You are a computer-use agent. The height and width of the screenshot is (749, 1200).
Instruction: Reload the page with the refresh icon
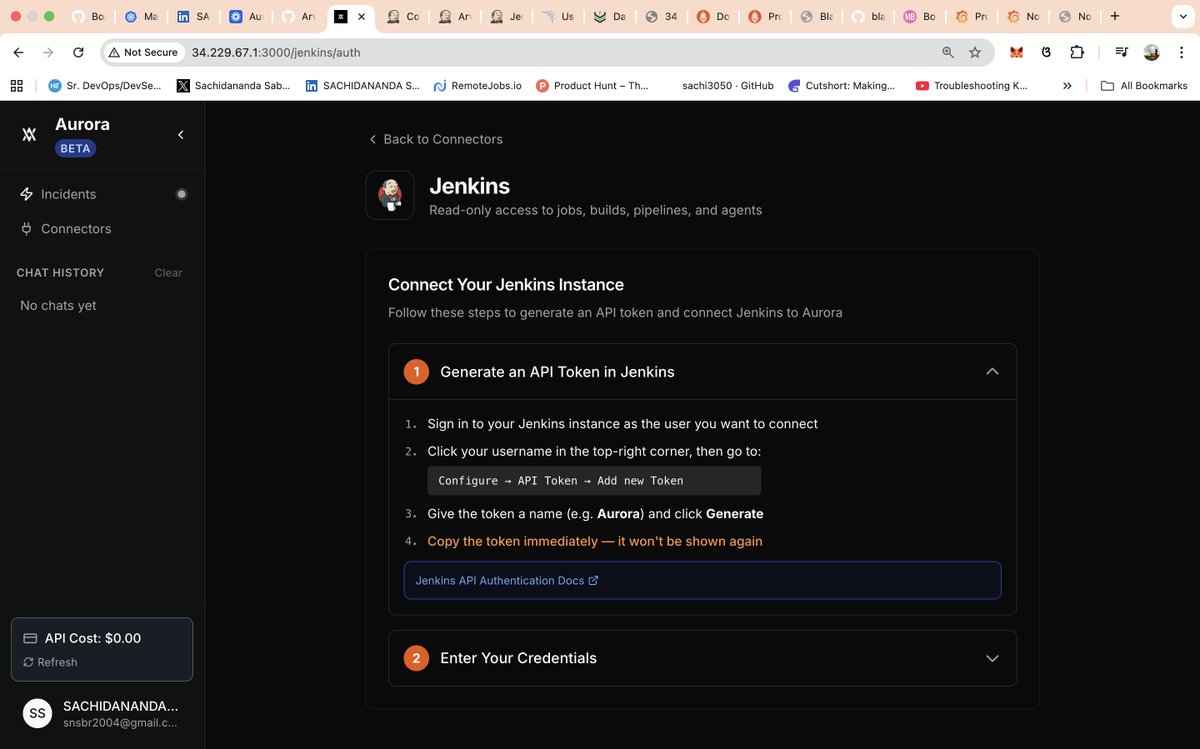[x=78, y=52]
